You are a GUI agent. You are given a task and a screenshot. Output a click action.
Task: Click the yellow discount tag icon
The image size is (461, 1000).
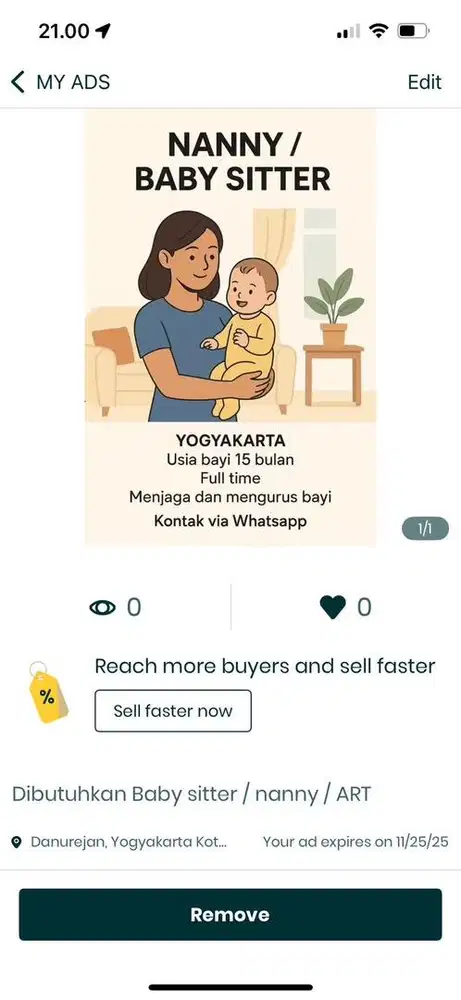coord(48,693)
